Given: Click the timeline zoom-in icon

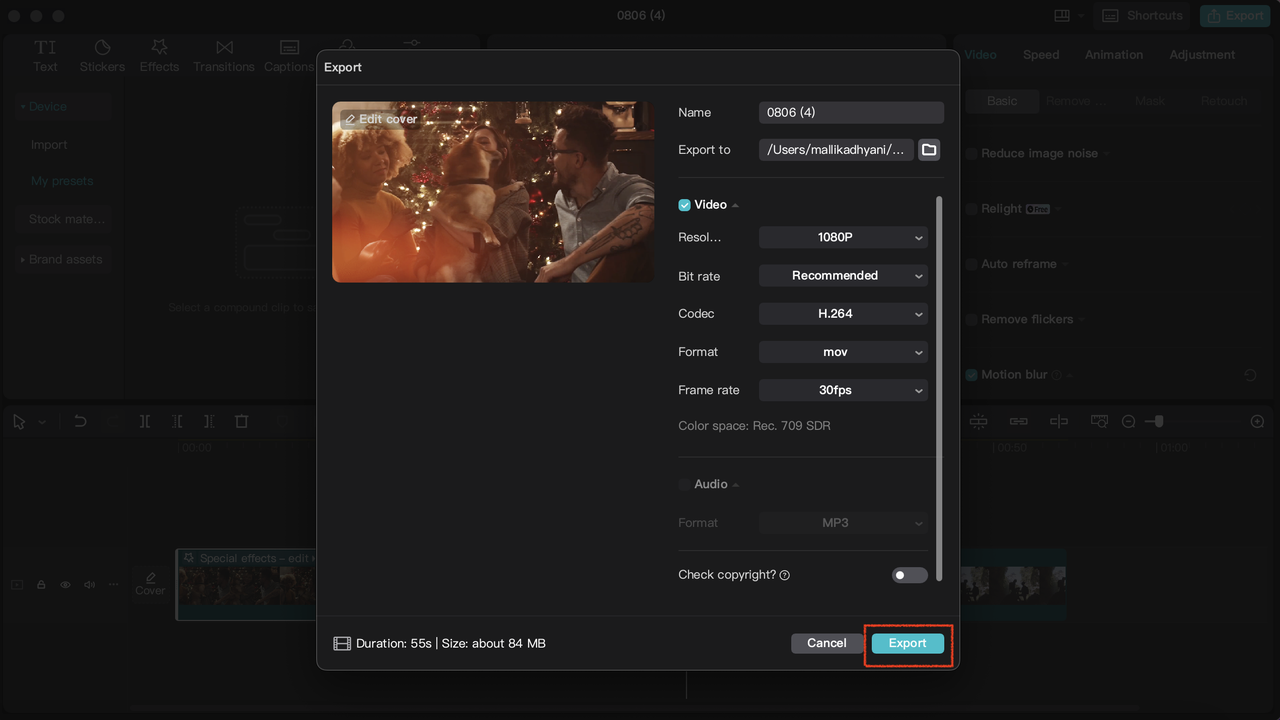Looking at the screenshot, I should tap(1257, 421).
